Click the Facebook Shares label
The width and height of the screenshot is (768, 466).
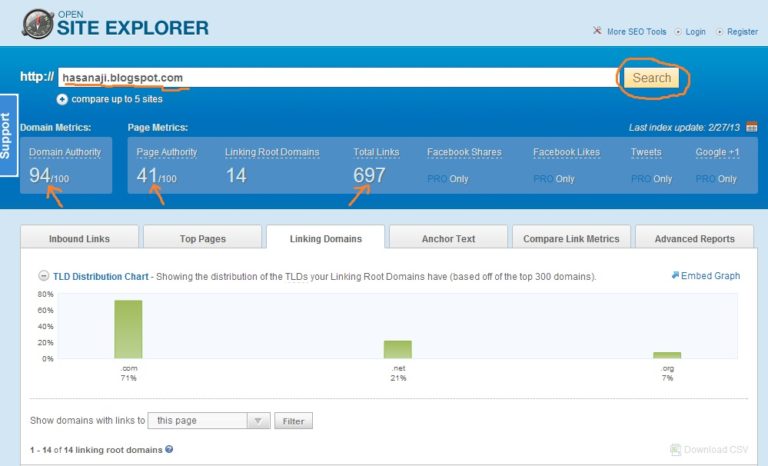(464, 152)
